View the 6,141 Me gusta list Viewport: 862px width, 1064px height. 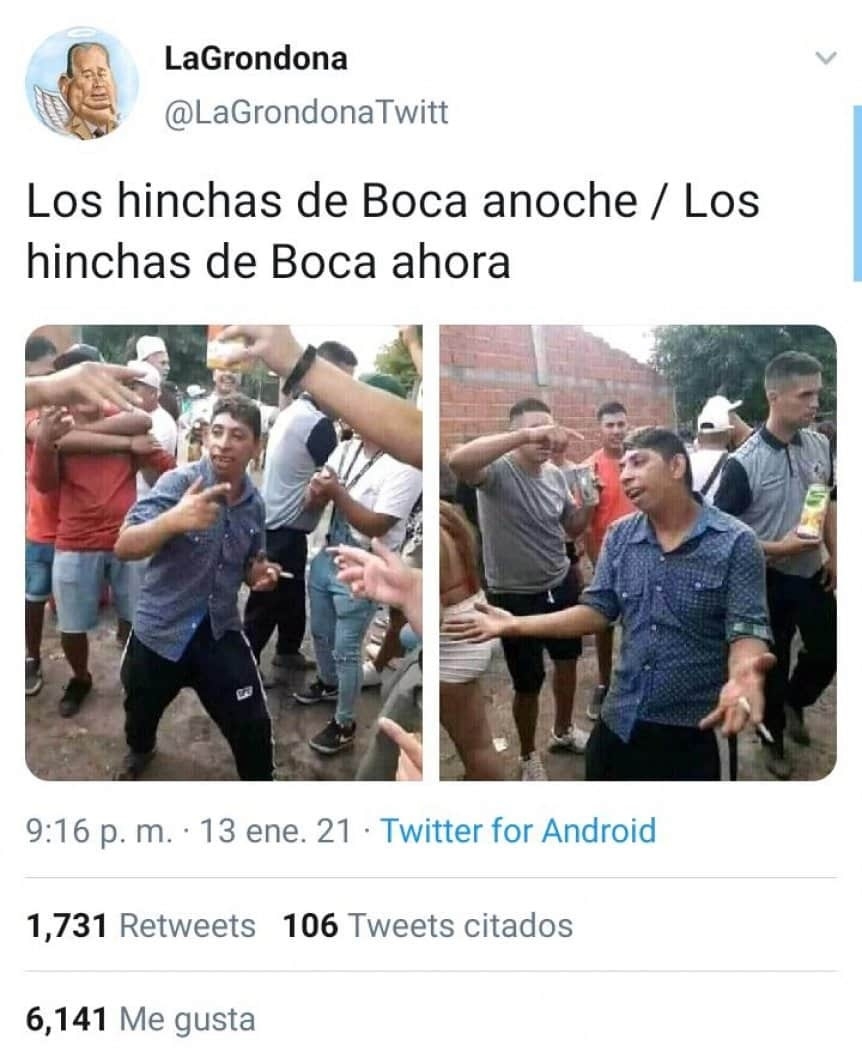(141, 1019)
